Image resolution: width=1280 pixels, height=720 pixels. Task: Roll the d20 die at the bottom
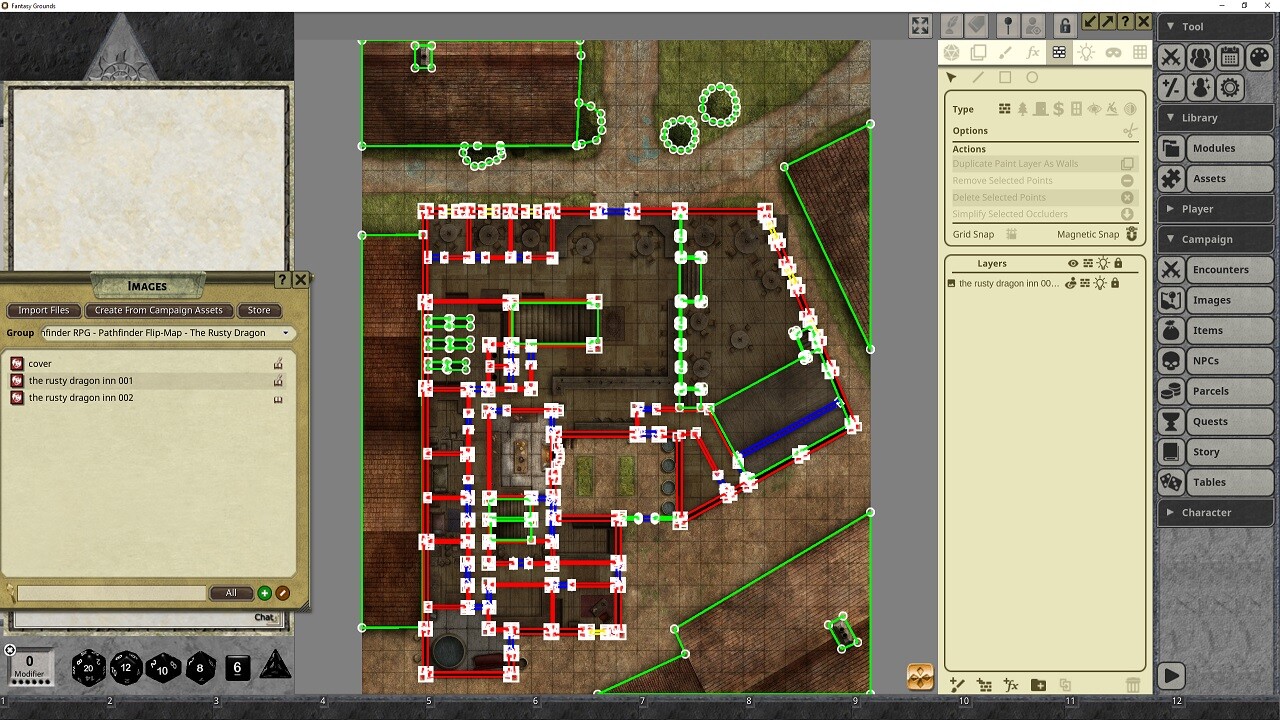pyautogui.click(x=88, y=668)
